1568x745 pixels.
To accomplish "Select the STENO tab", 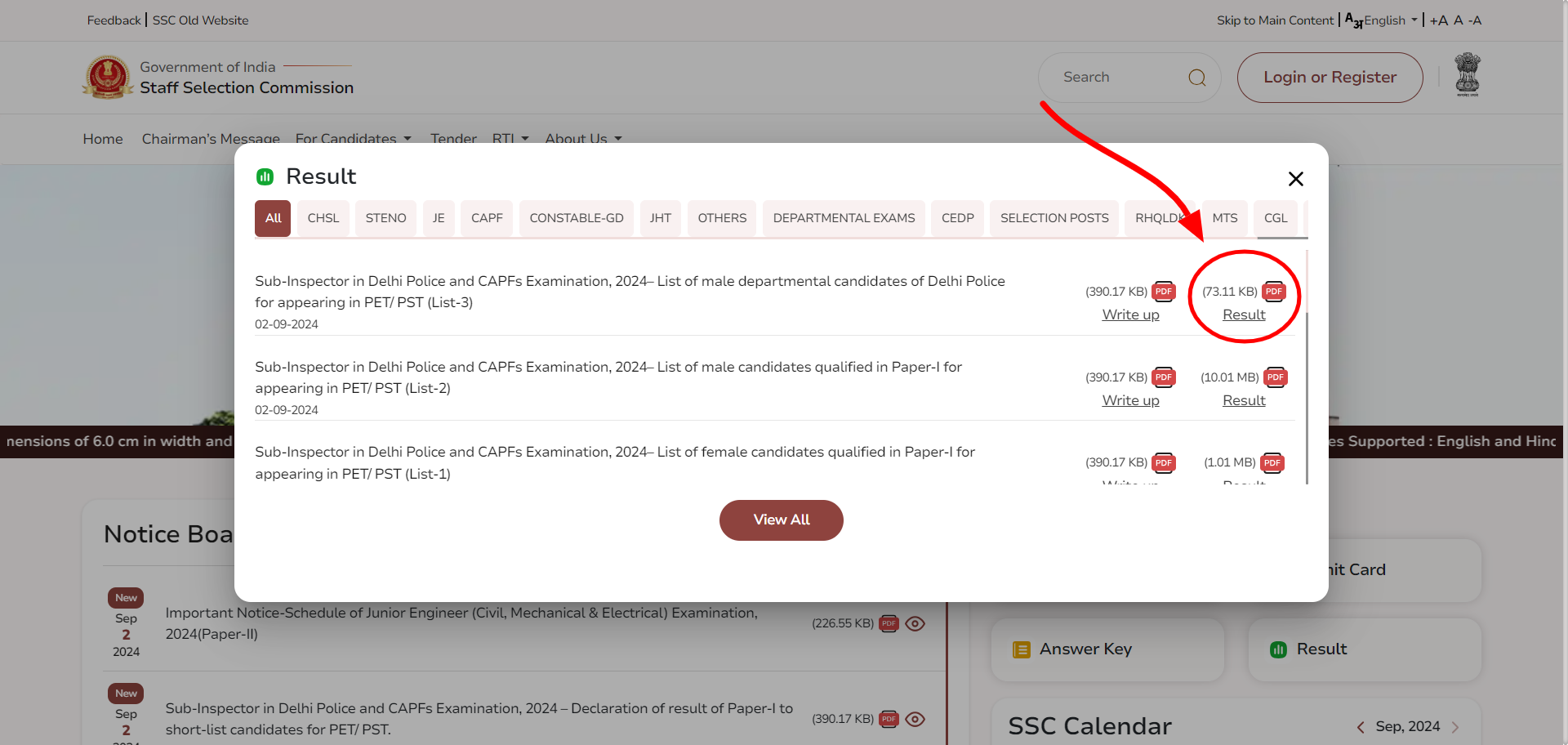I will (385, 219).
